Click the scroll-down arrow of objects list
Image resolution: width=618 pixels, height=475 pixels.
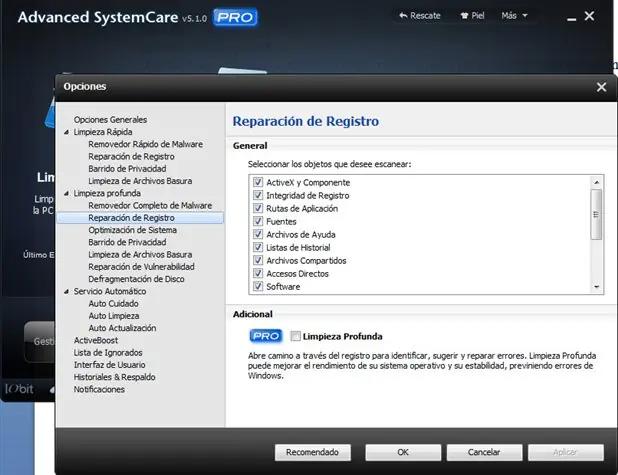[596, 287]
